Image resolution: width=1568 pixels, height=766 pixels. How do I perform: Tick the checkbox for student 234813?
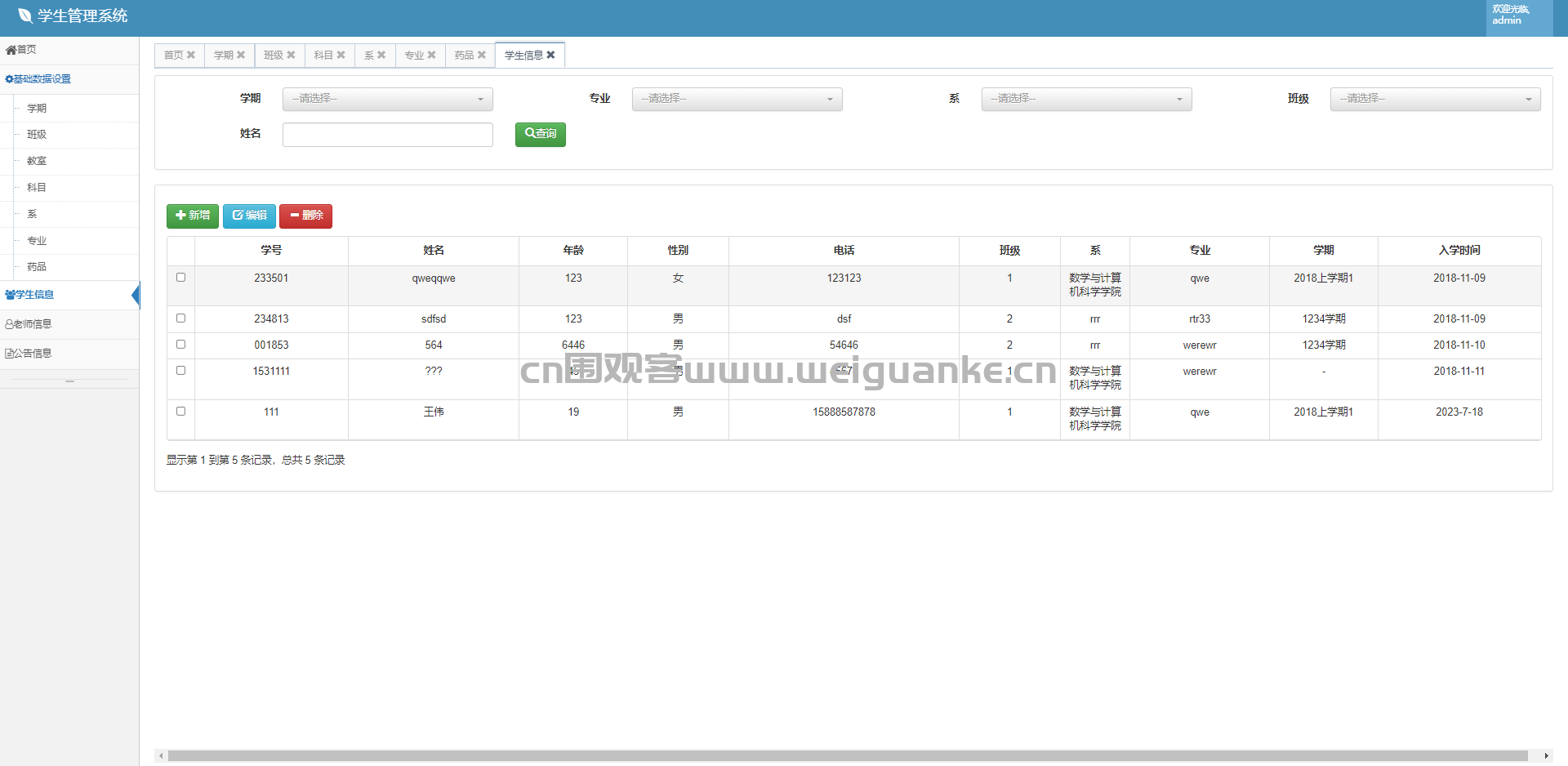(180, 318)
